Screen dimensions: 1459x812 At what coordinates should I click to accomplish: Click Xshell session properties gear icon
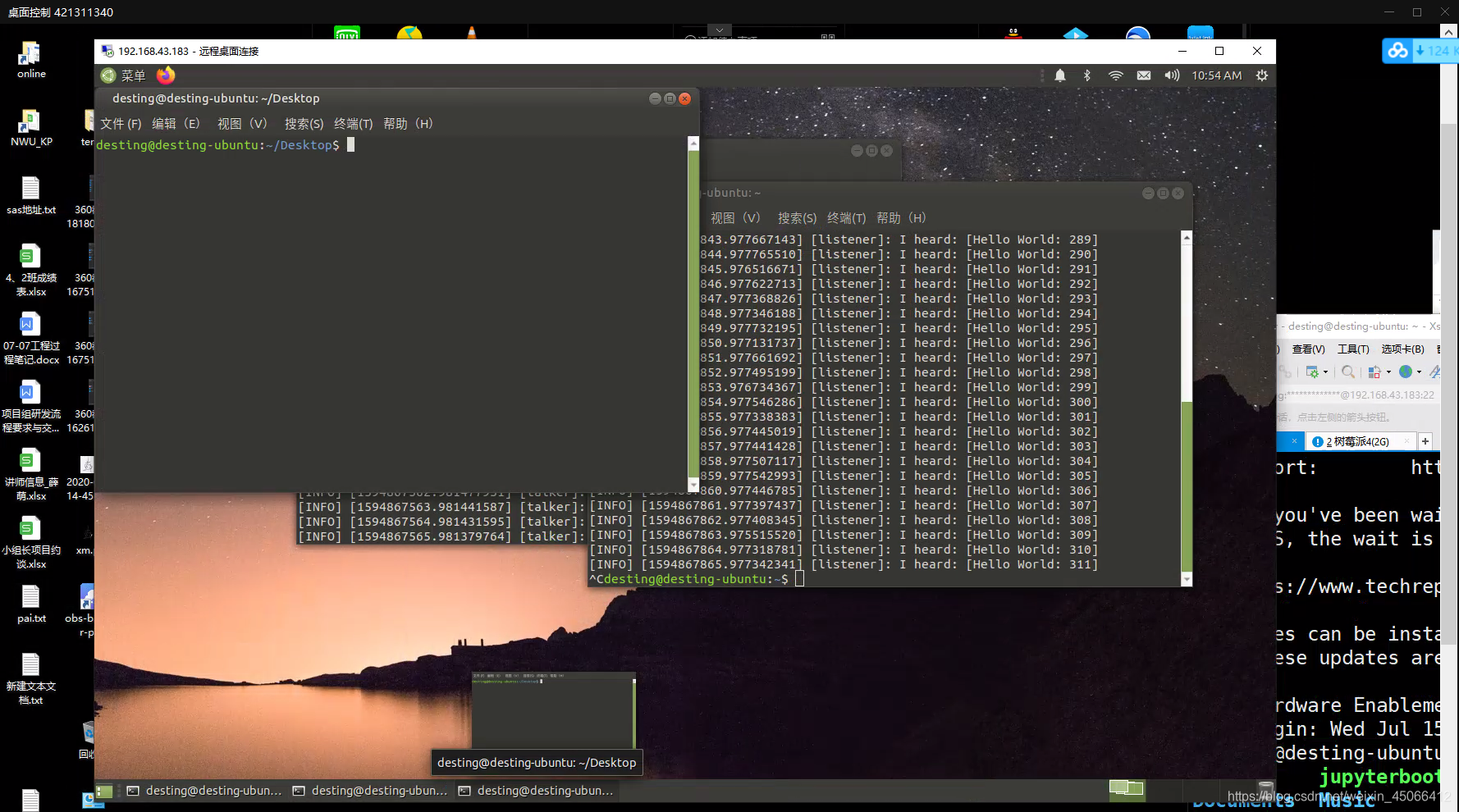1312,372
